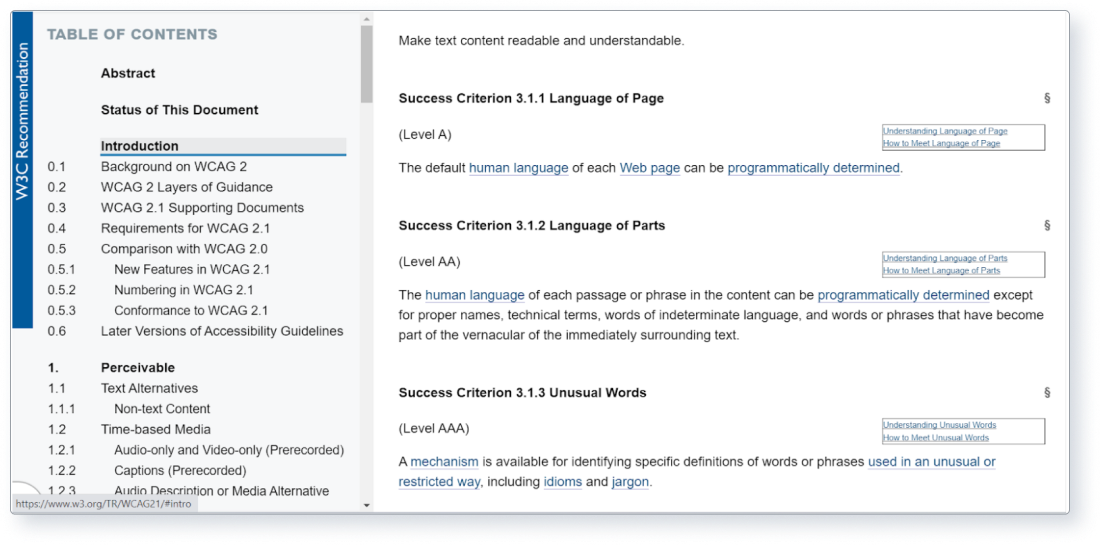1100x545 pixels.
Task: Open Requirements for WCAG 2.1
Action: point(185,228)
